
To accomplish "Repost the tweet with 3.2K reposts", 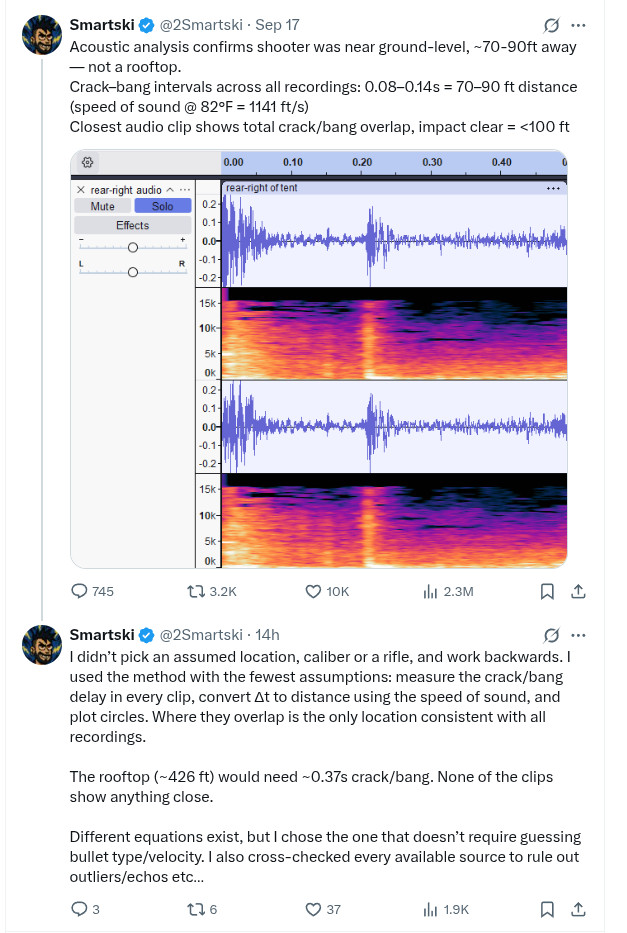I will pyautogui.click(x=197, y=591).
